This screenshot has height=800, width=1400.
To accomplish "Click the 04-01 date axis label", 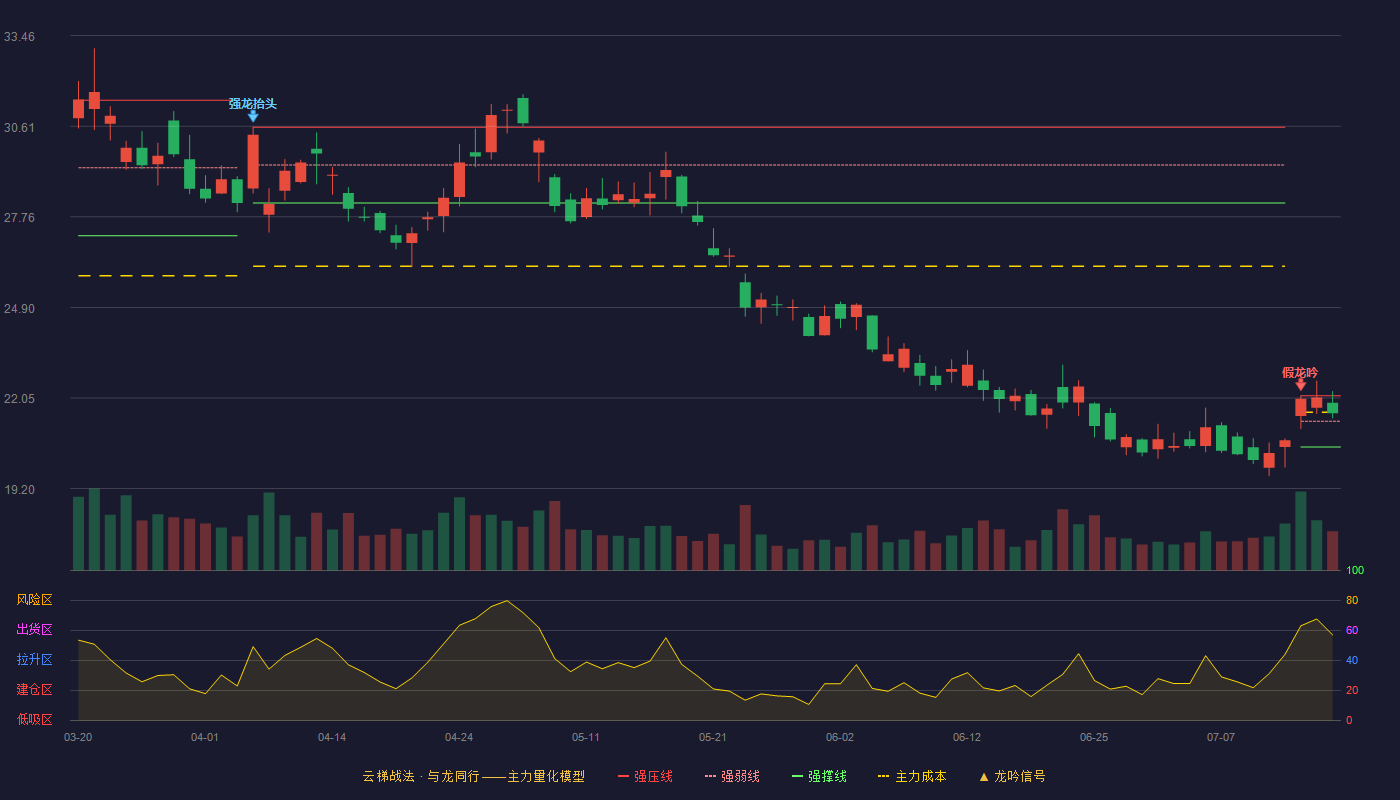I will pyautogui.click(x=205, y=737).
